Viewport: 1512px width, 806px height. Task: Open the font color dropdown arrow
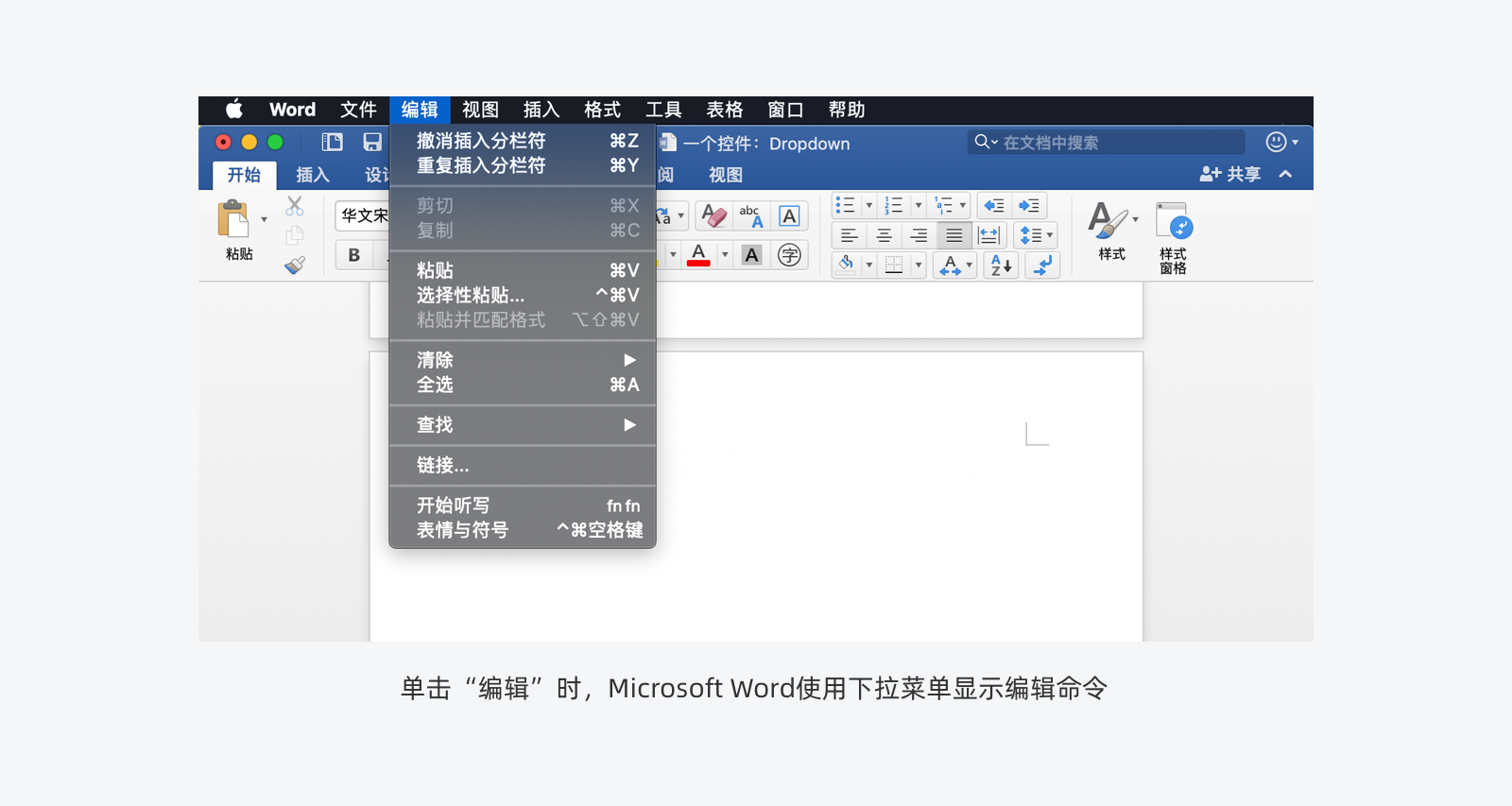pos(725,254)
